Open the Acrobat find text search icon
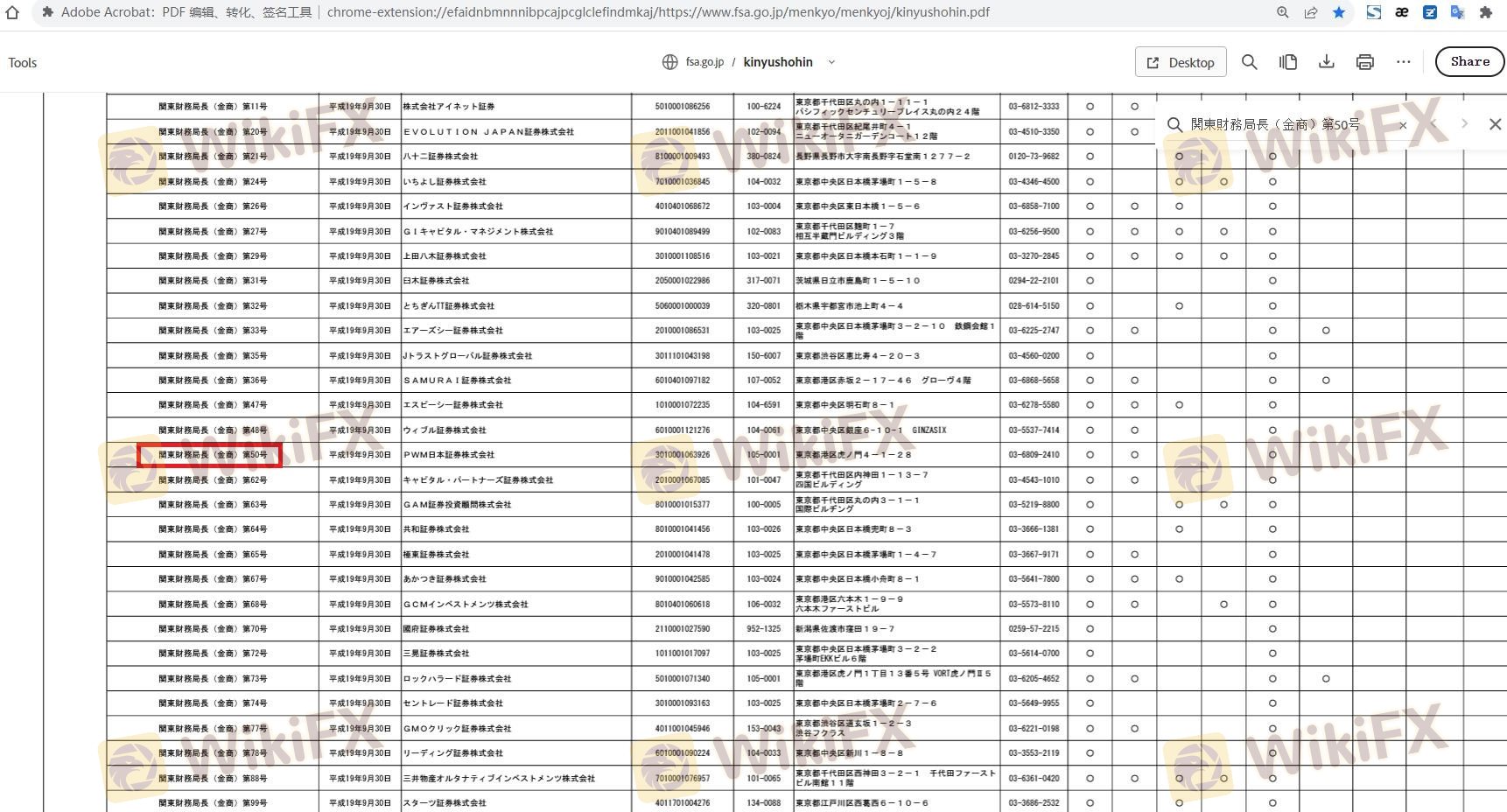 point(1249,62)
